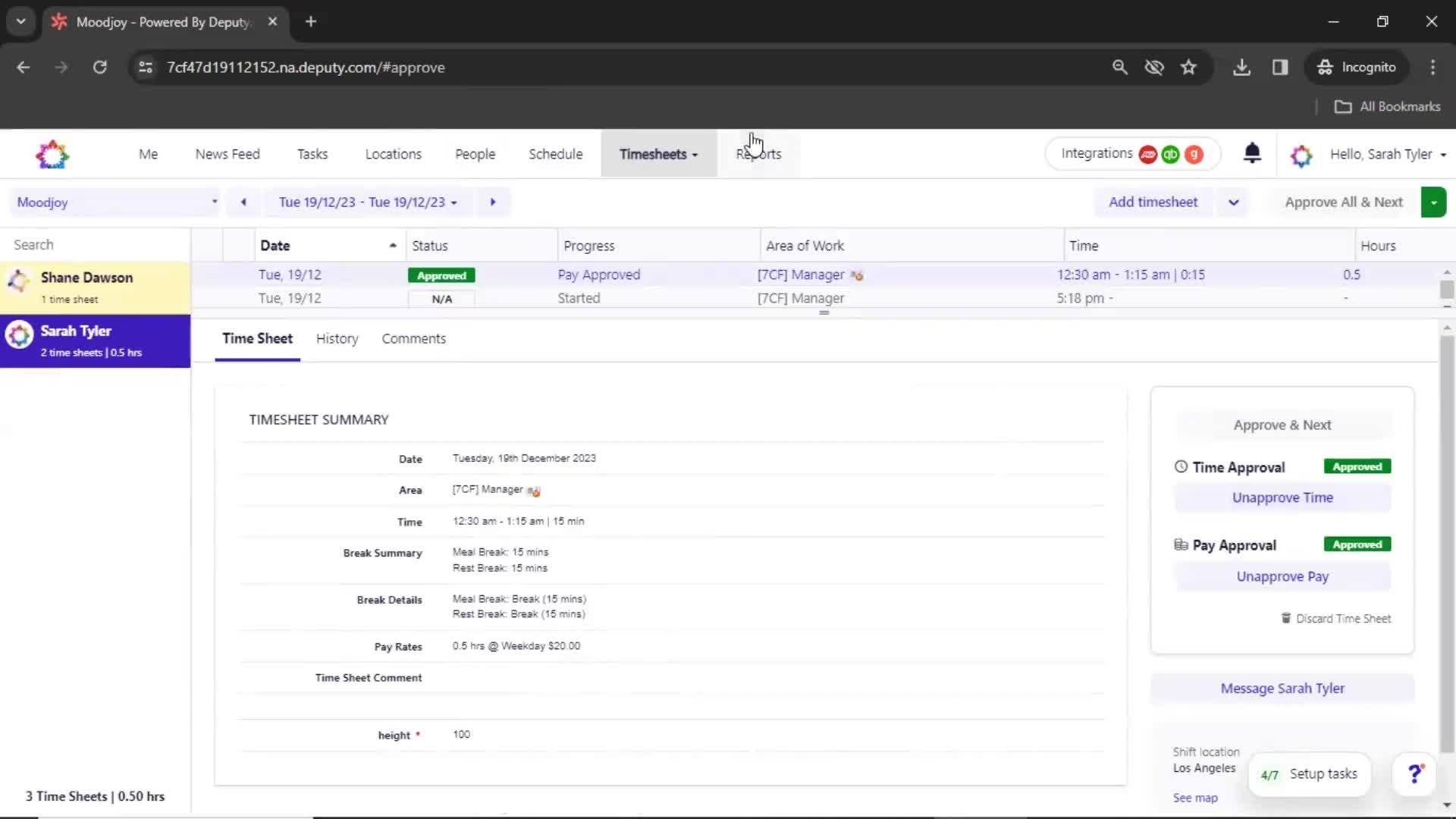Click the Deputy logo icon top left
Screen dimensions: 1456x819
pos(51,153)
